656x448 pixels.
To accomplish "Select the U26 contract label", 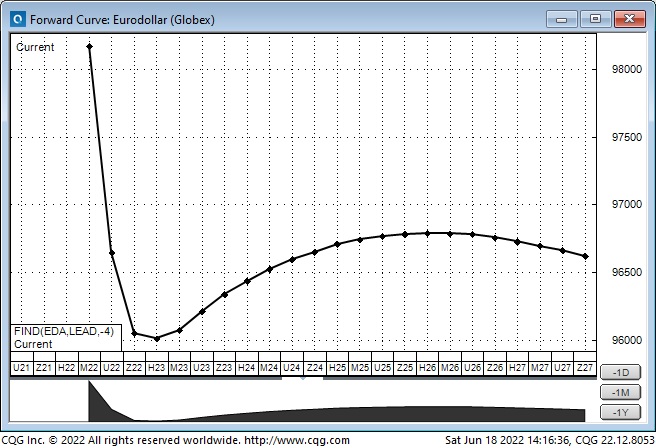I will (x=473, y=368).
